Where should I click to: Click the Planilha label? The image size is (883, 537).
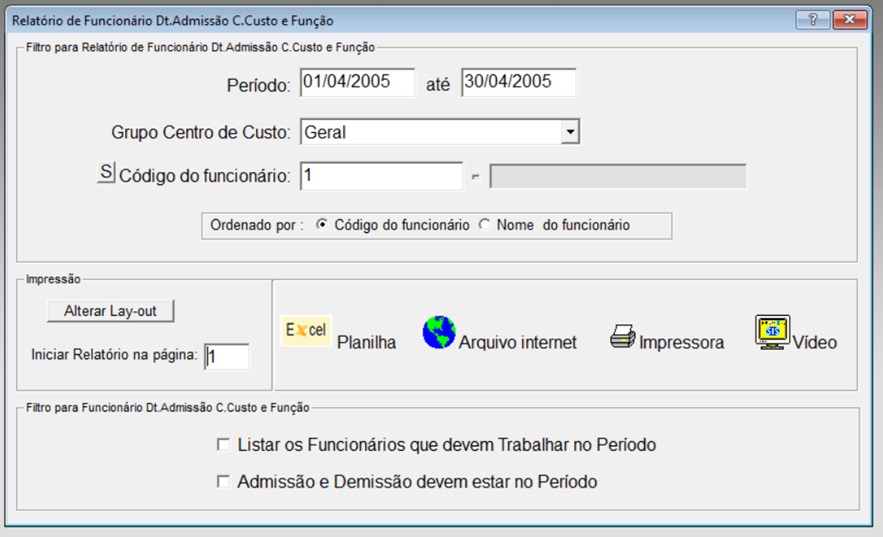click(x=367, y=342)
